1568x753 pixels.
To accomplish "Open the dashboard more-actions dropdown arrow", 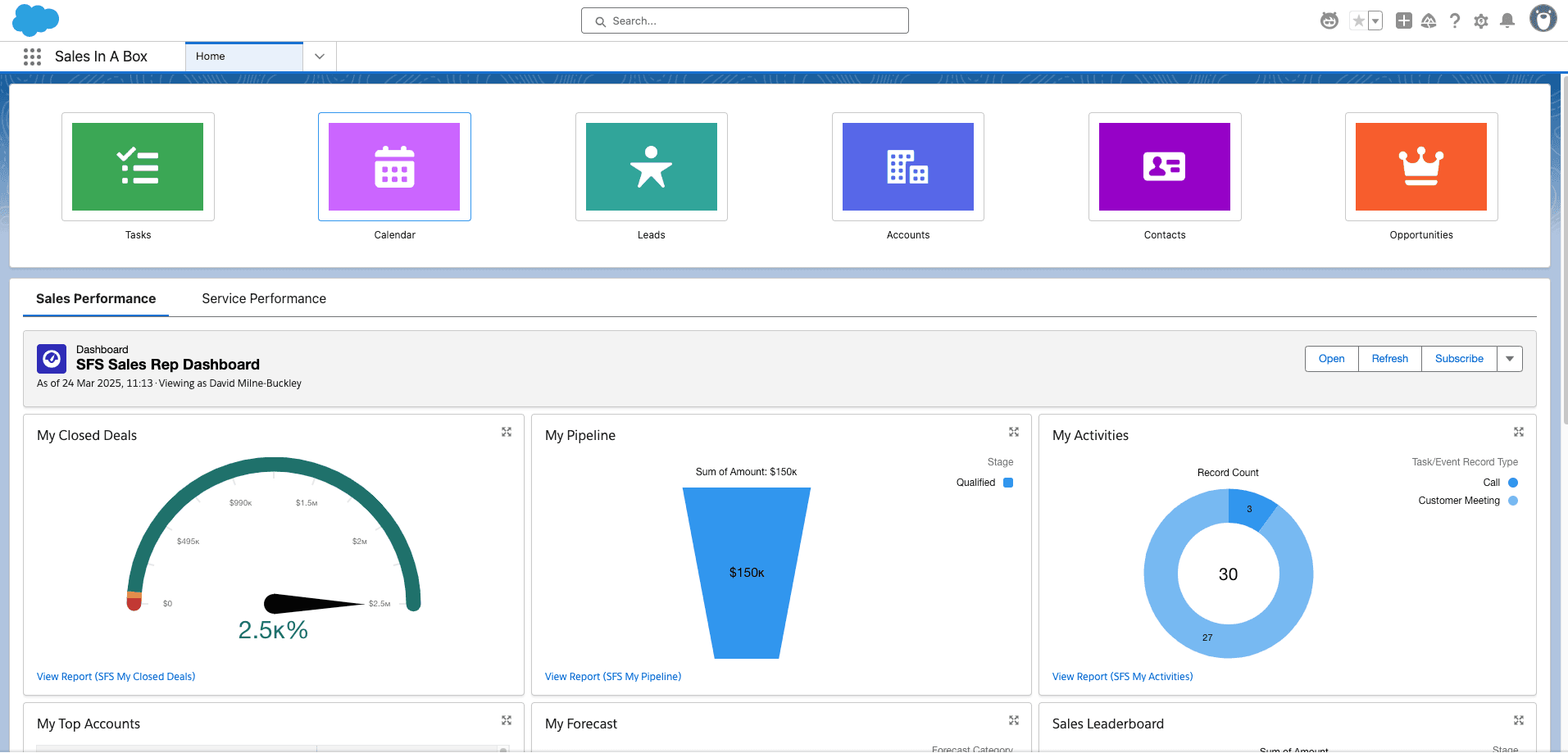I will pos(1510,359).
